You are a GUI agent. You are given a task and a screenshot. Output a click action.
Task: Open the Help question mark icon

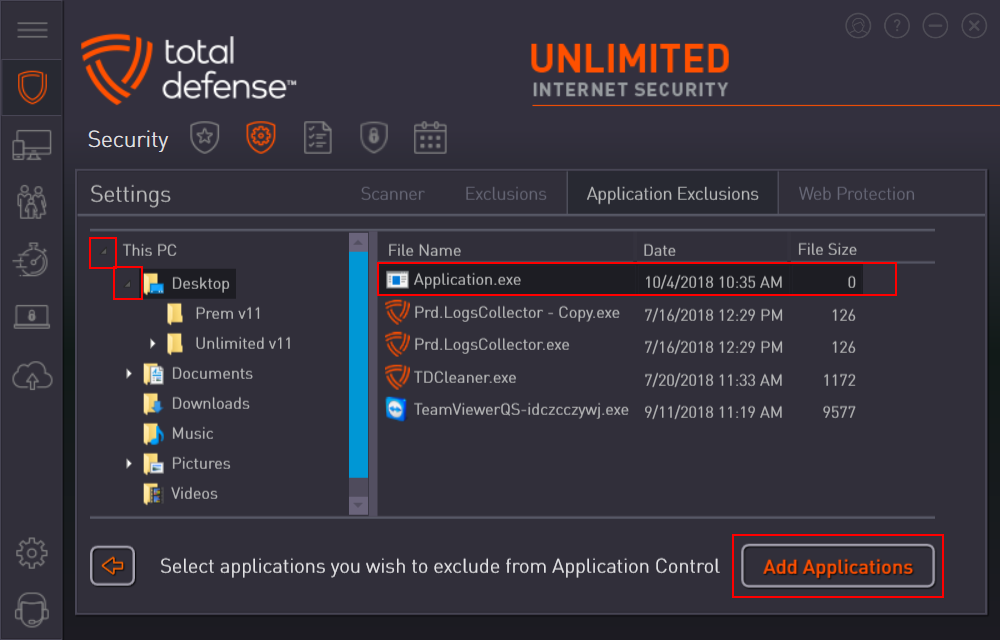[x=897, y=26]
